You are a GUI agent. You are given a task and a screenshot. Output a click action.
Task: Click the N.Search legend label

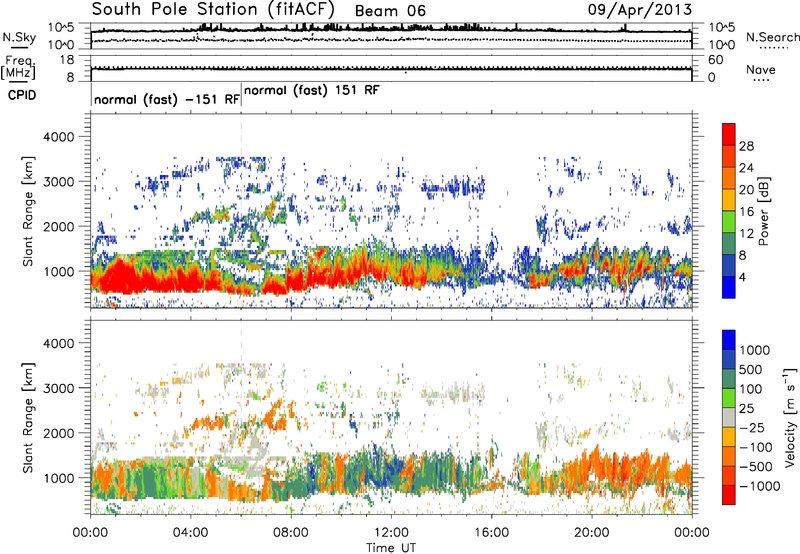773,37
